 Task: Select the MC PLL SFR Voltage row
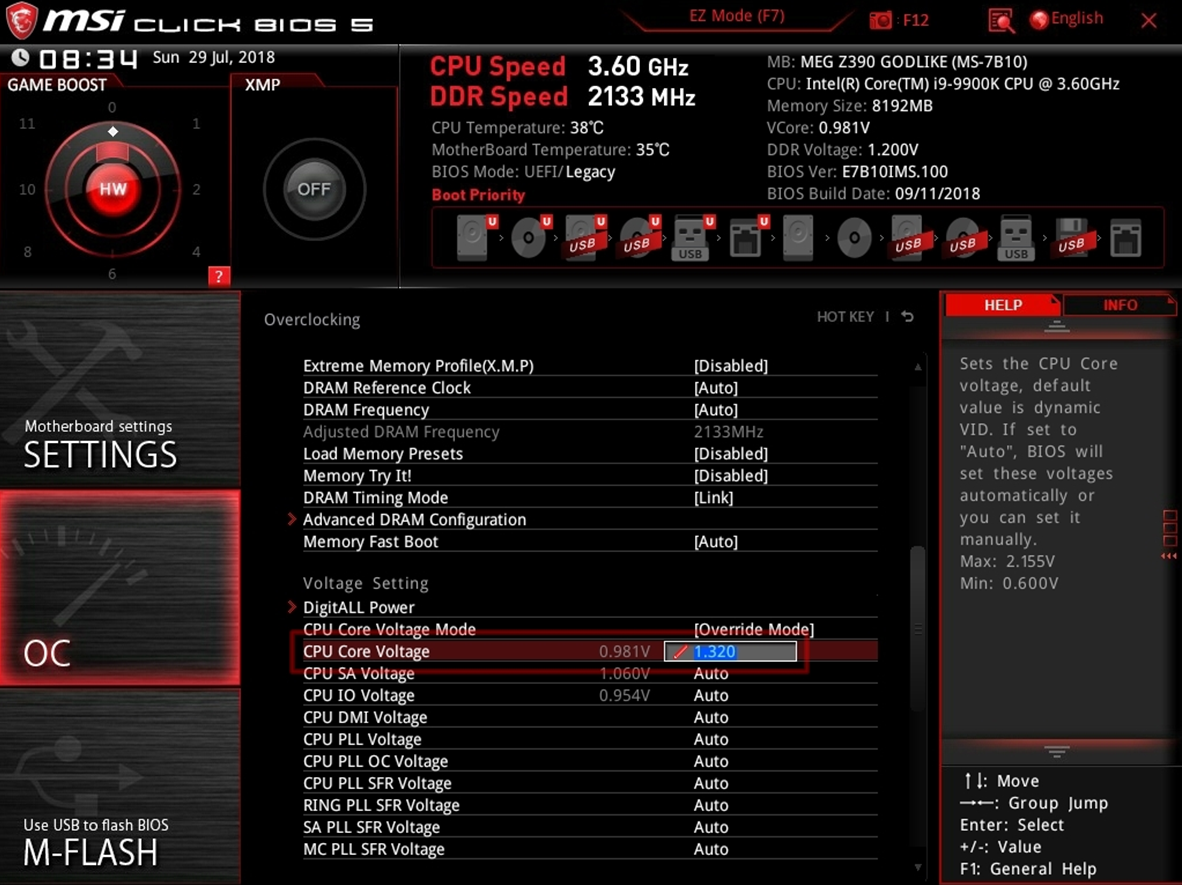pyautogui.click(x=590, y=849)
